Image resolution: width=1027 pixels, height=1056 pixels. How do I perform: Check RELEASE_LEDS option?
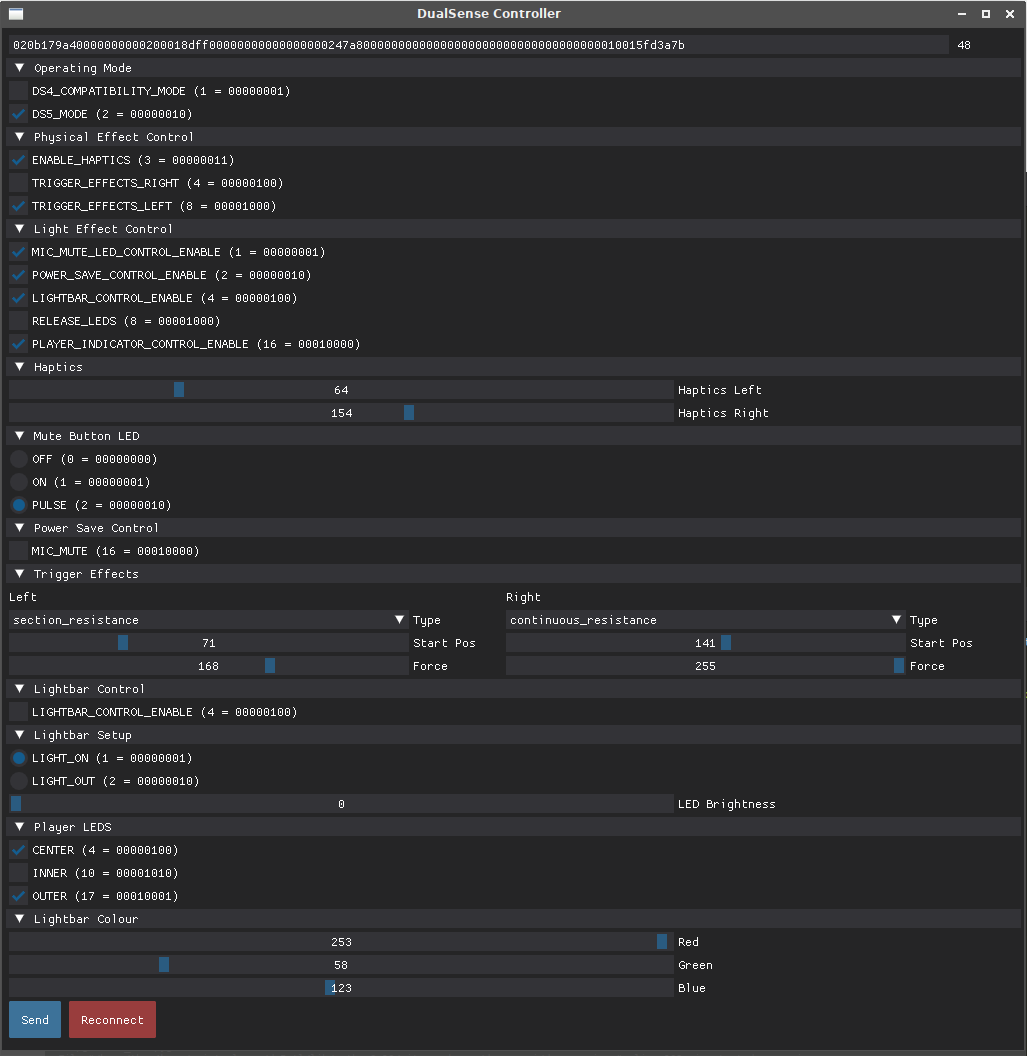pos(17,320)
